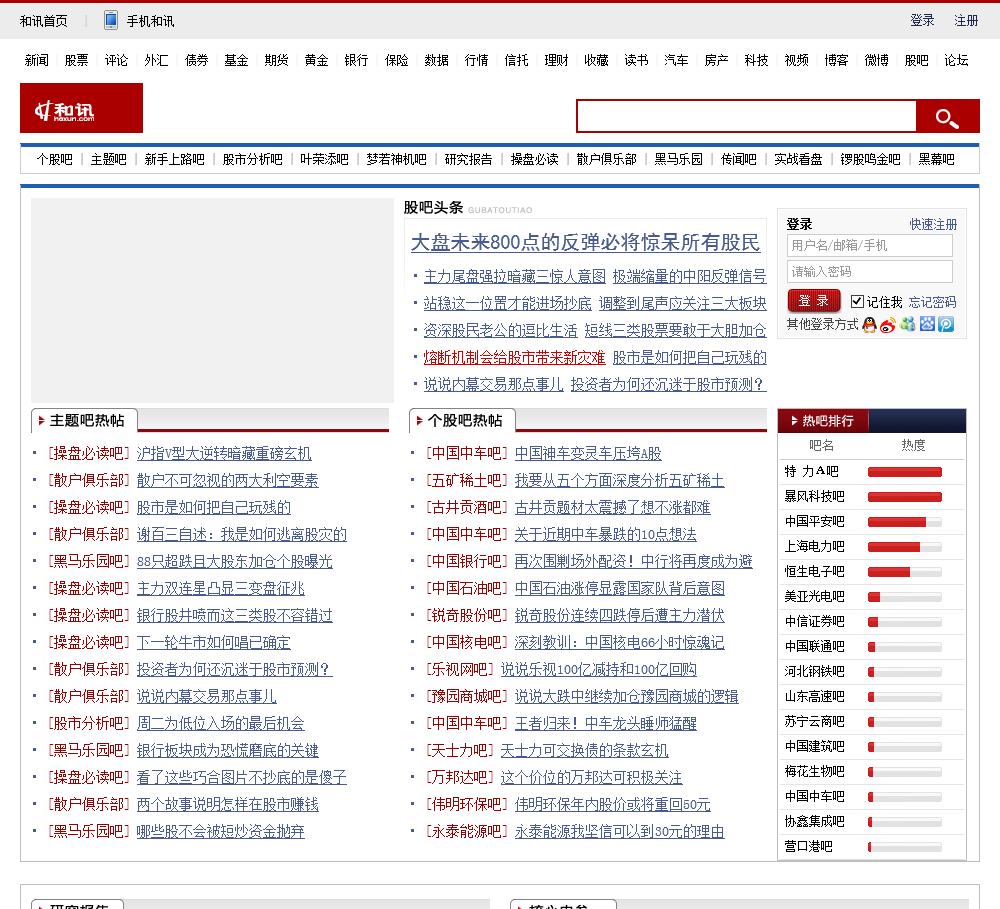Select 新手上路吧 in the sub-navigation
The width and height of the screenshot is (1000, 909).
[x=175, y=159]
